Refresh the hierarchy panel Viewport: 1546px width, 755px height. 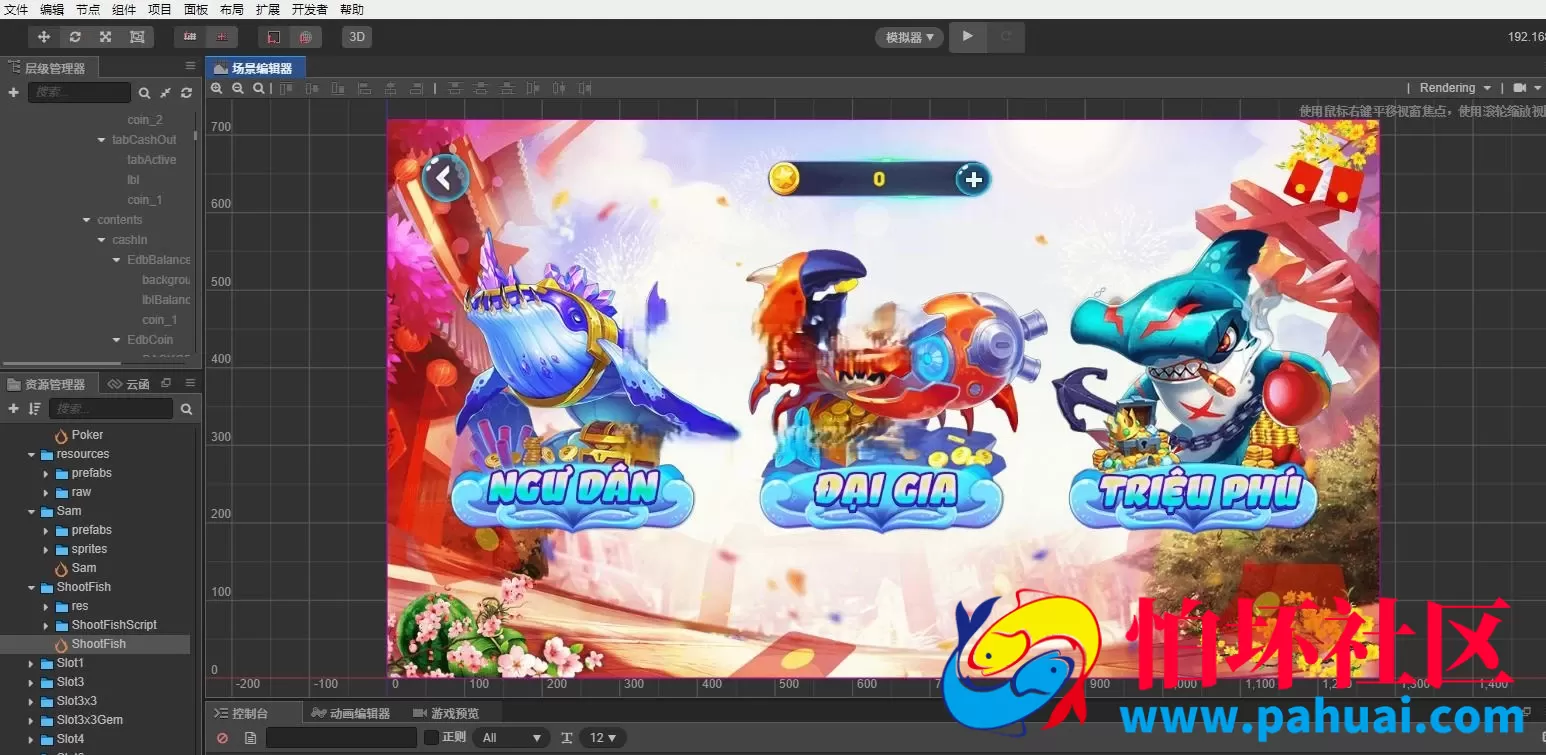tap(186, 92)
